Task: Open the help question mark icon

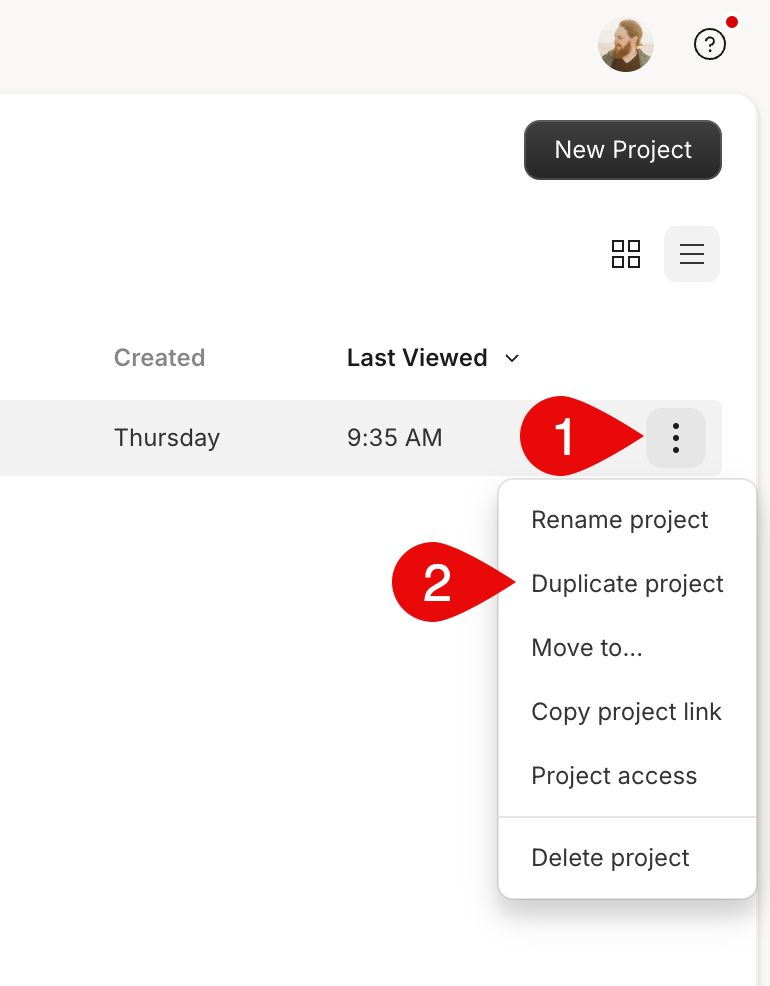Action: (x=710, y=45)
